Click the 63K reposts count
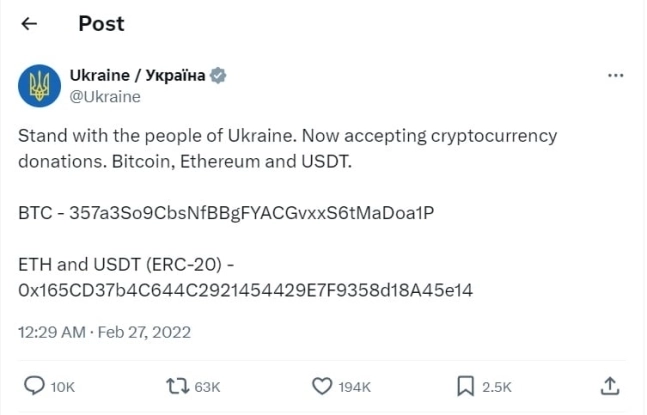This screenshot has height=415, width=647. tap(208, 387)
